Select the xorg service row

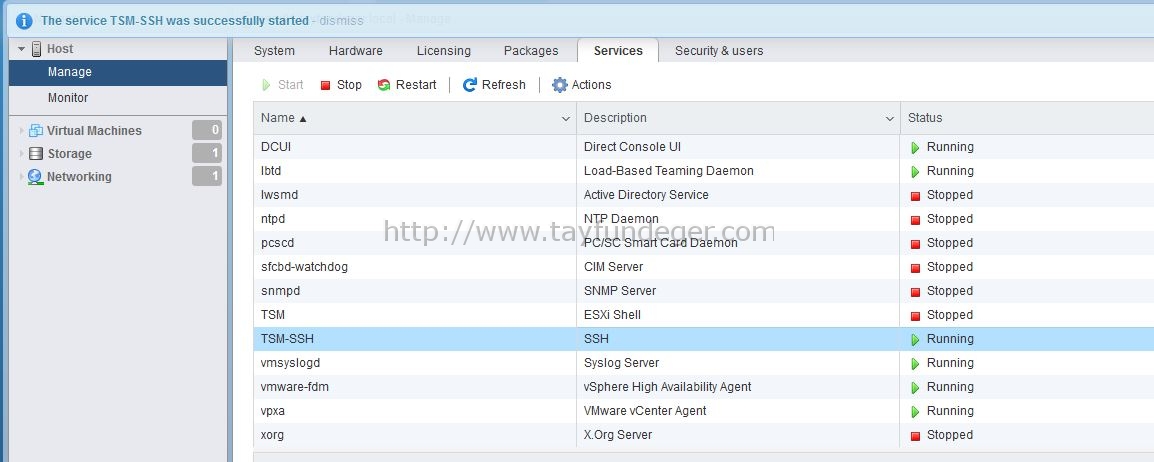coord(704,435)
